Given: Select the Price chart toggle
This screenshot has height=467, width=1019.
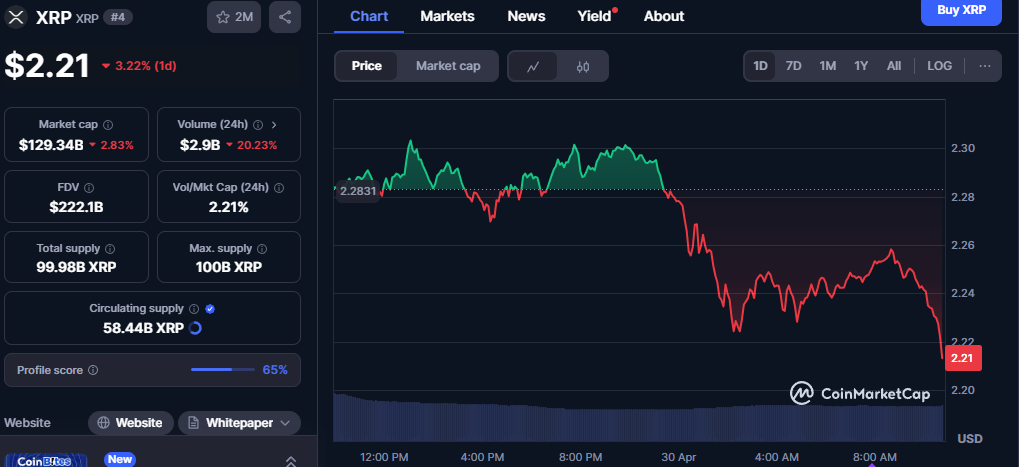Looking at the screenshot, I should tap(367, 66).
